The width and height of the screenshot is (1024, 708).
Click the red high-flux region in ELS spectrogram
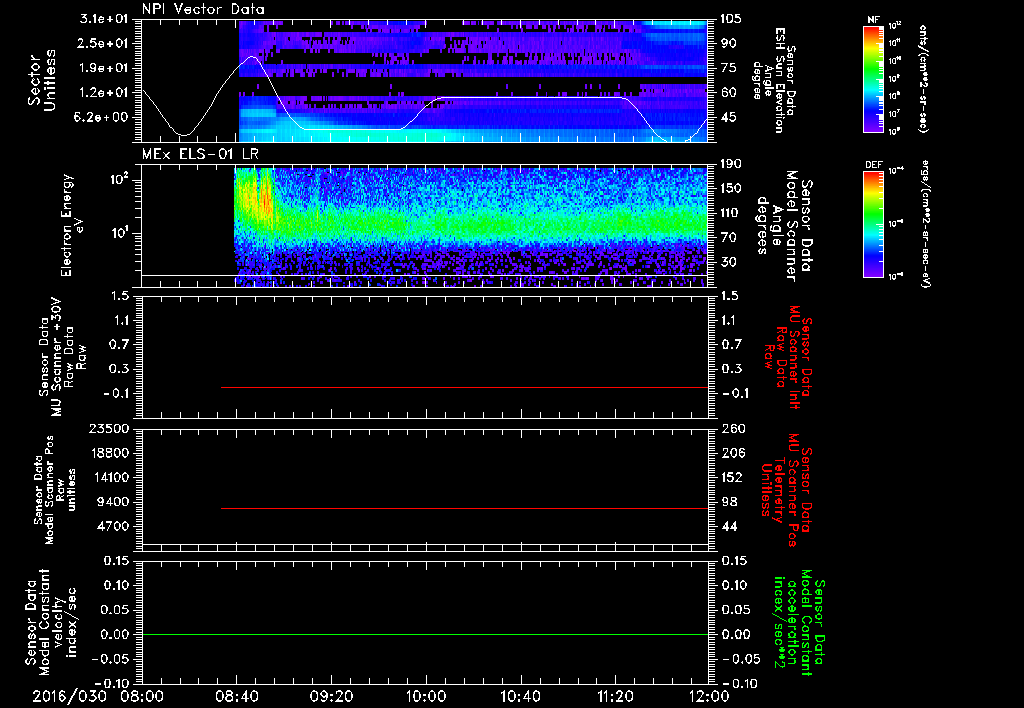[265, 196]
